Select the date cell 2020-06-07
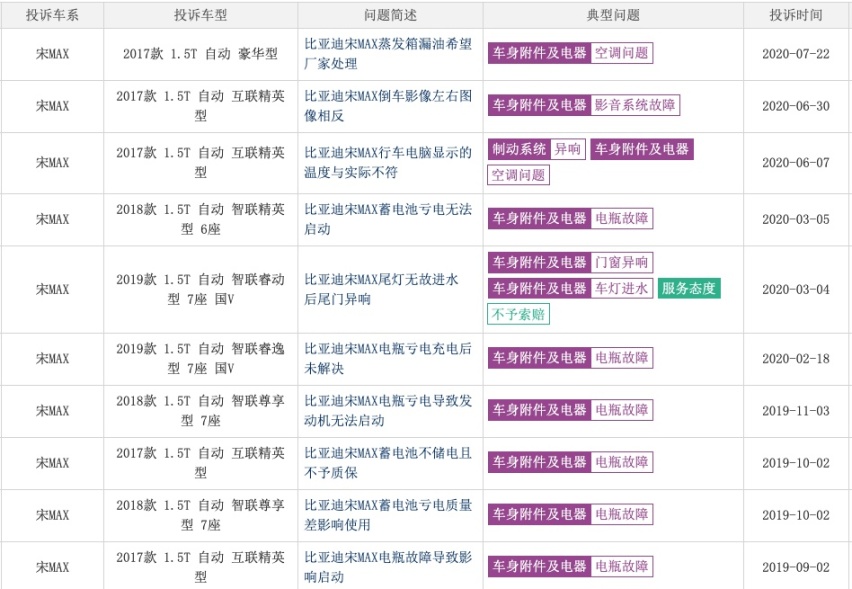852x589 pixels. point(795,162)
